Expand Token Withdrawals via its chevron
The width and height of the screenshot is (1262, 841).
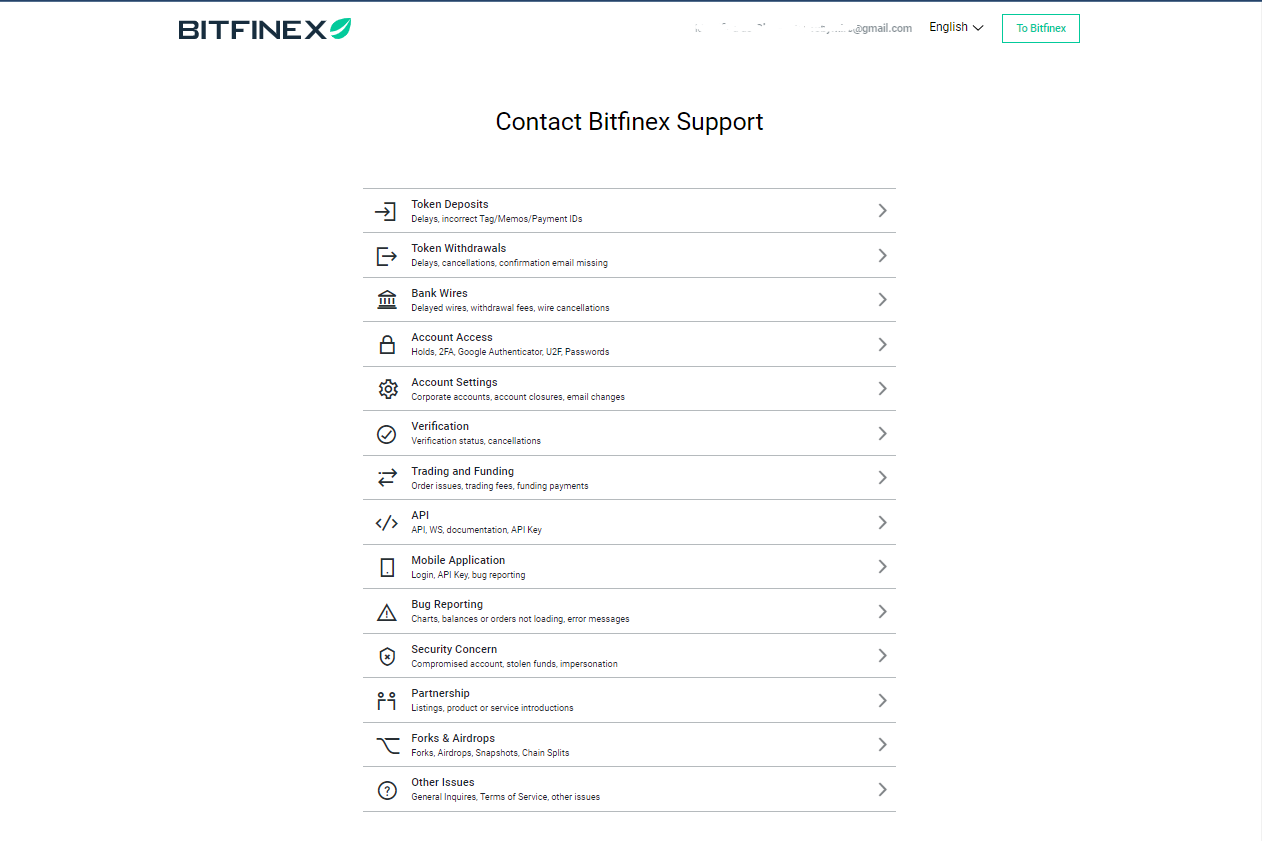[882, 256]
